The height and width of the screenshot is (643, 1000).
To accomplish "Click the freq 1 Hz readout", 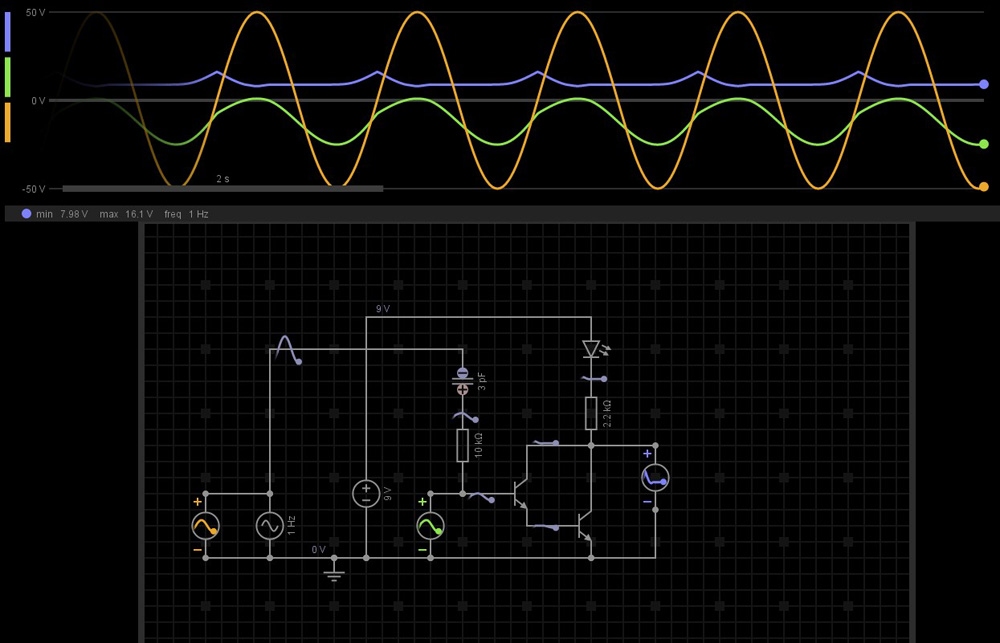I will 186,214.
